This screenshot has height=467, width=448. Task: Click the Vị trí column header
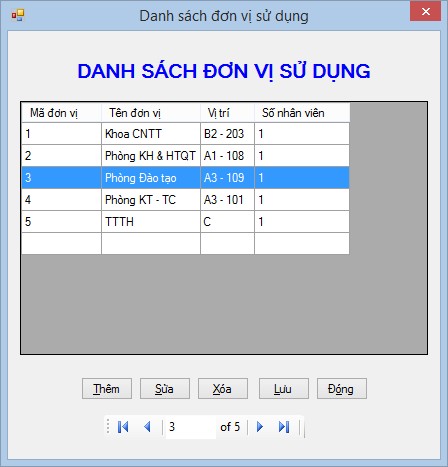pyautogui.click(x=227, y=113)
